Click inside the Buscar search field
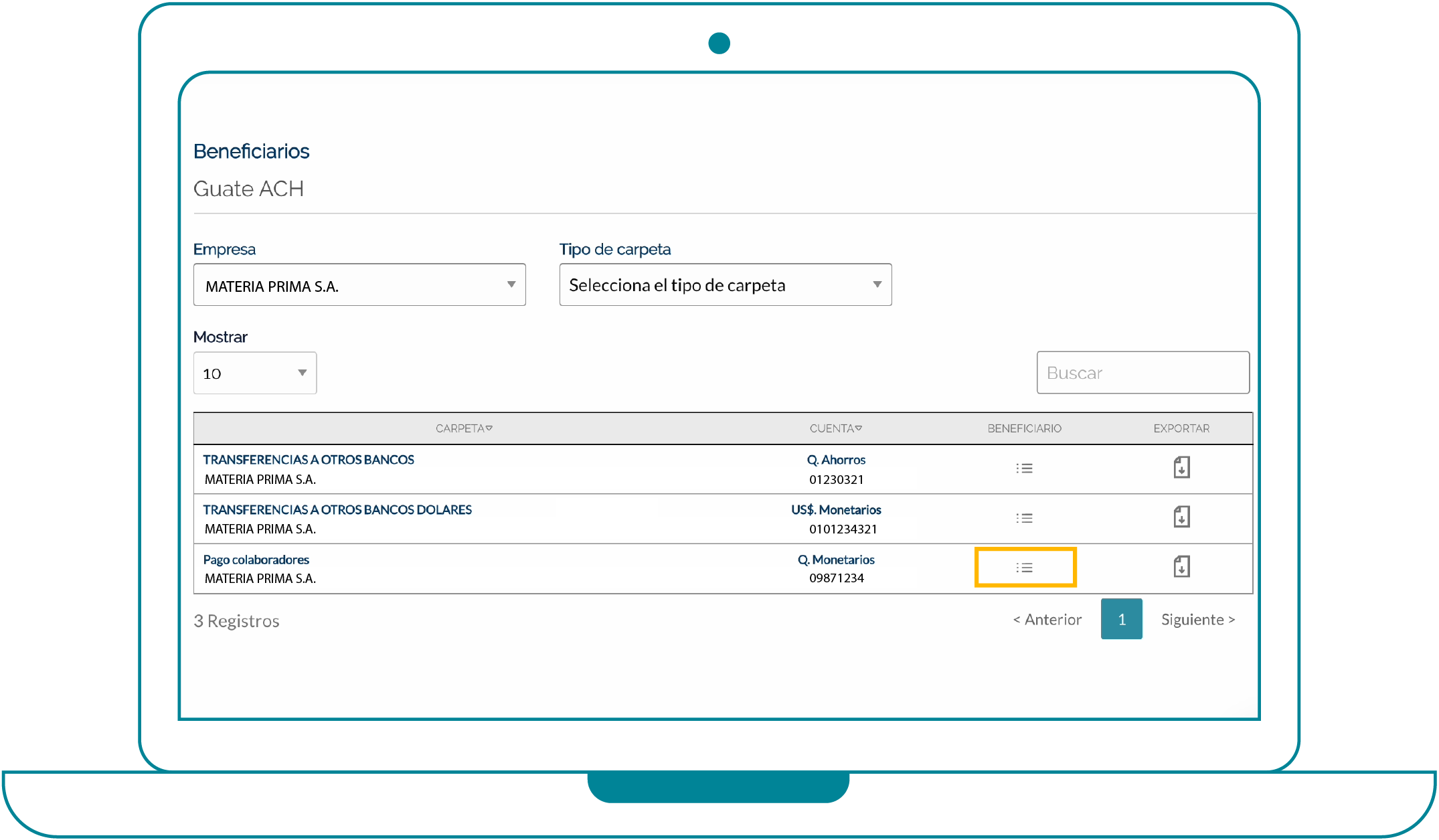The image size is (1439, 840). 1142,373
